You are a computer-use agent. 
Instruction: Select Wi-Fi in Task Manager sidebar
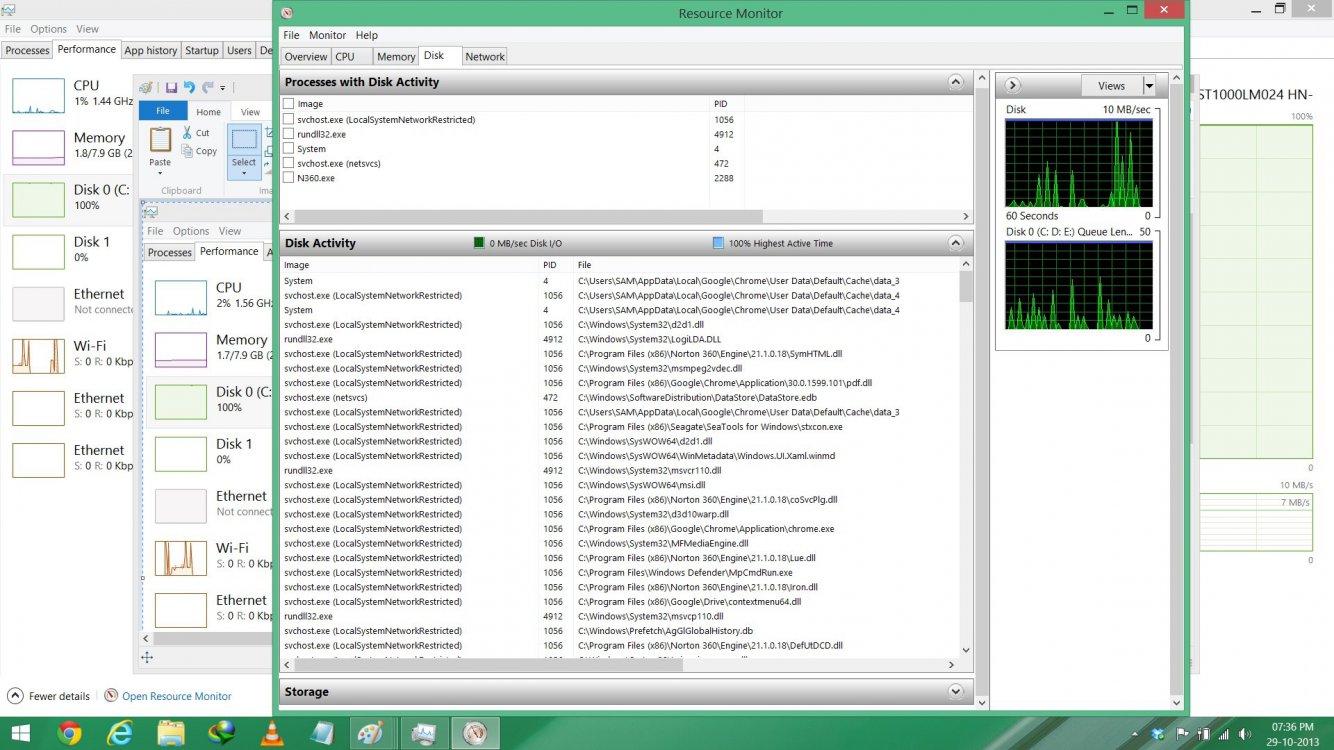[68, 353]
